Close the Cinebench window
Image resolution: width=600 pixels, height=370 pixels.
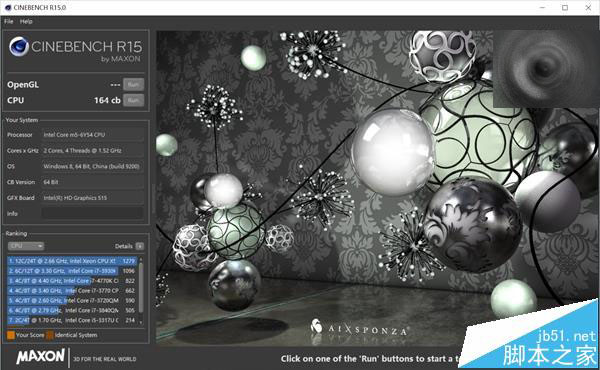pyautogui.click(x=588, y=7)
